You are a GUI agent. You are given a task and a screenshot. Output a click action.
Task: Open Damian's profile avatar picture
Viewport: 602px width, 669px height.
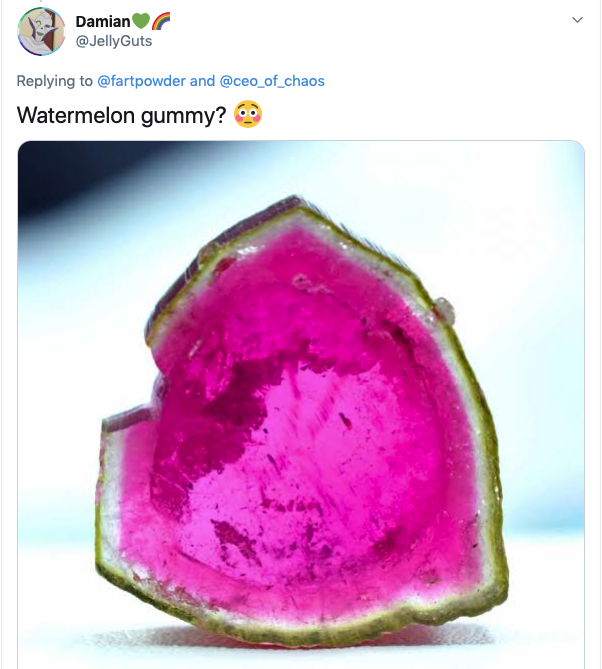pyautogui.click(x=41, y=32)
